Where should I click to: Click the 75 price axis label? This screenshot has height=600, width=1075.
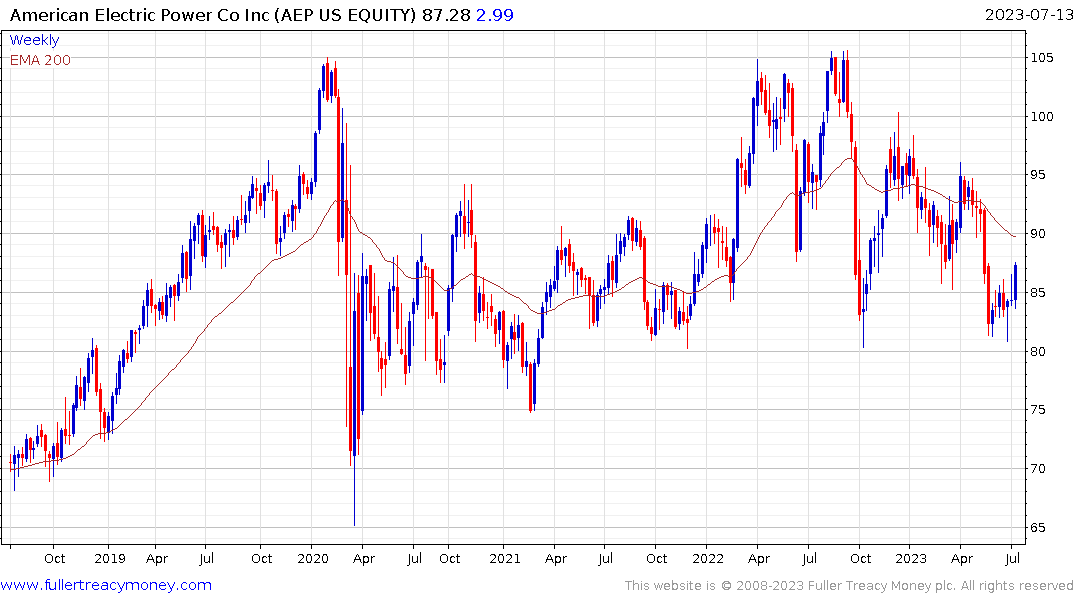1038,410
